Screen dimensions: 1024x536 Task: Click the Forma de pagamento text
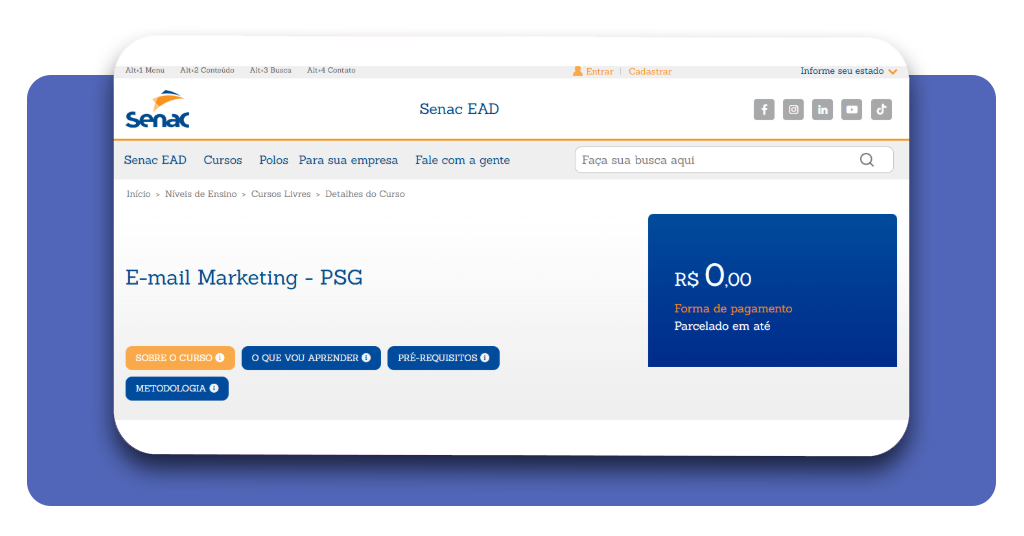(x=733, y=309)
